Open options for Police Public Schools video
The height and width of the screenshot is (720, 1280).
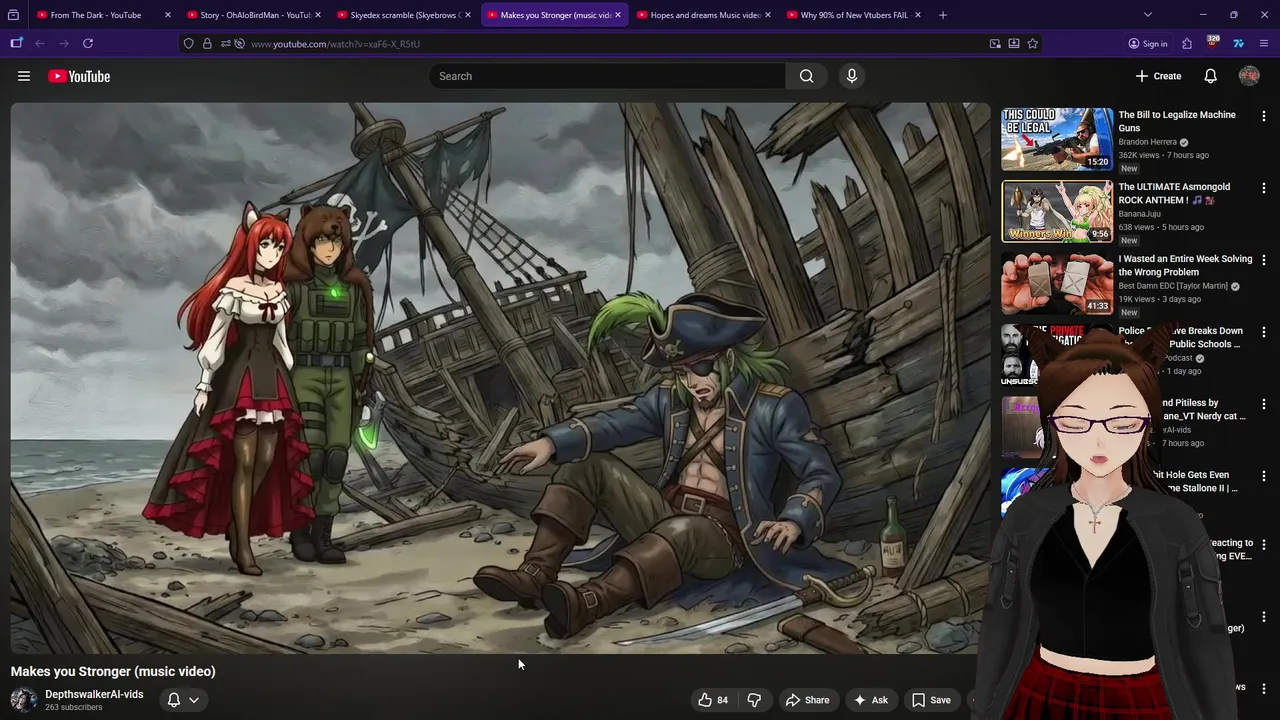[x=1264, y=332]
